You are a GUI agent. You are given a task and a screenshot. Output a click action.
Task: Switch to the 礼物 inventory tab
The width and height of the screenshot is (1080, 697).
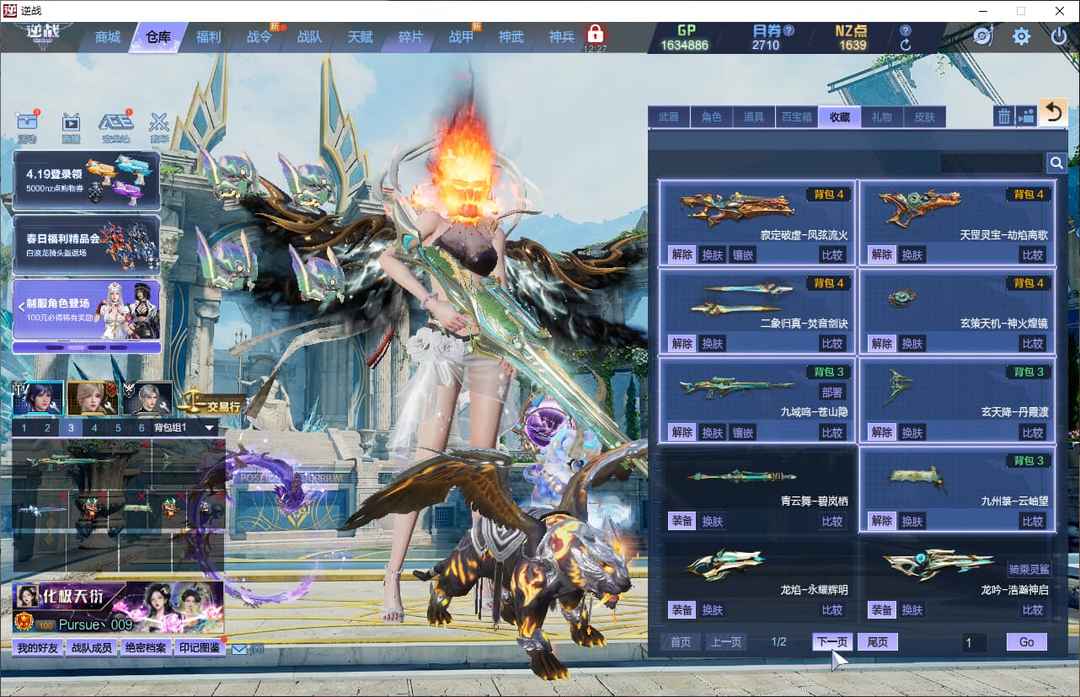pyautogui.click(x=882, y=117)
